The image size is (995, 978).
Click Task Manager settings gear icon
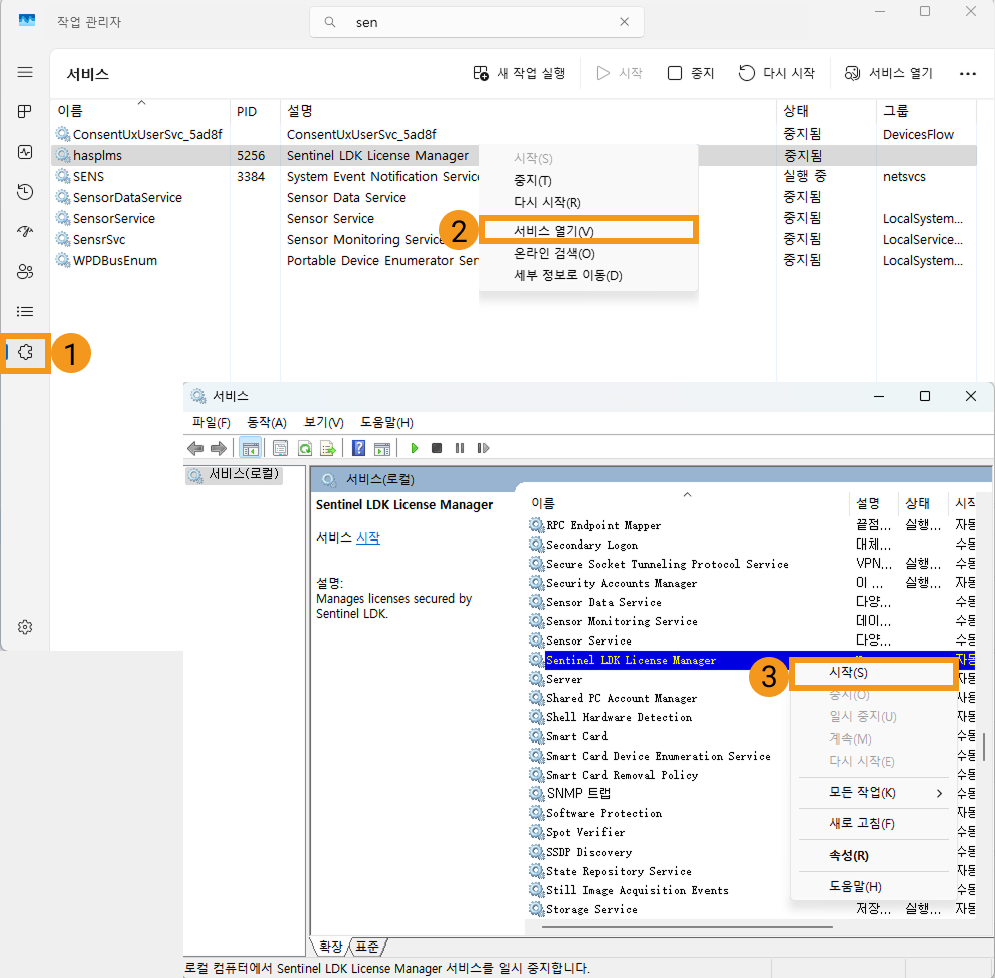pyautogui.click(x=25, y=627)
